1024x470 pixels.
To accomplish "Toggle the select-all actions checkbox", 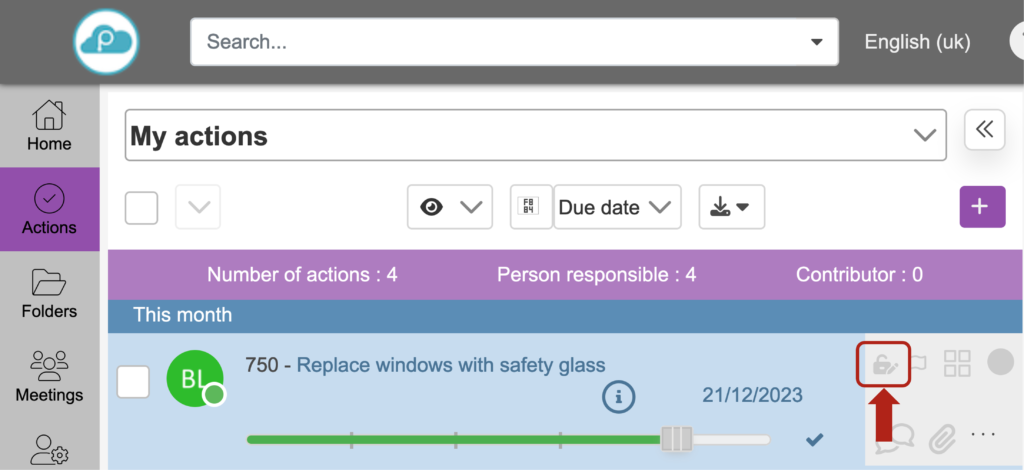I will point(142,208).
